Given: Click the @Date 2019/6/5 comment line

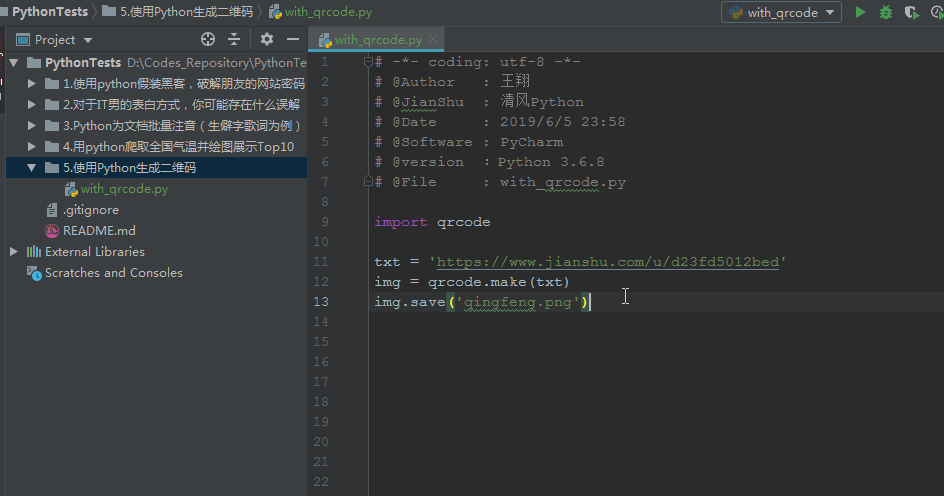Looking at the screenshot, I should point(500,122).
